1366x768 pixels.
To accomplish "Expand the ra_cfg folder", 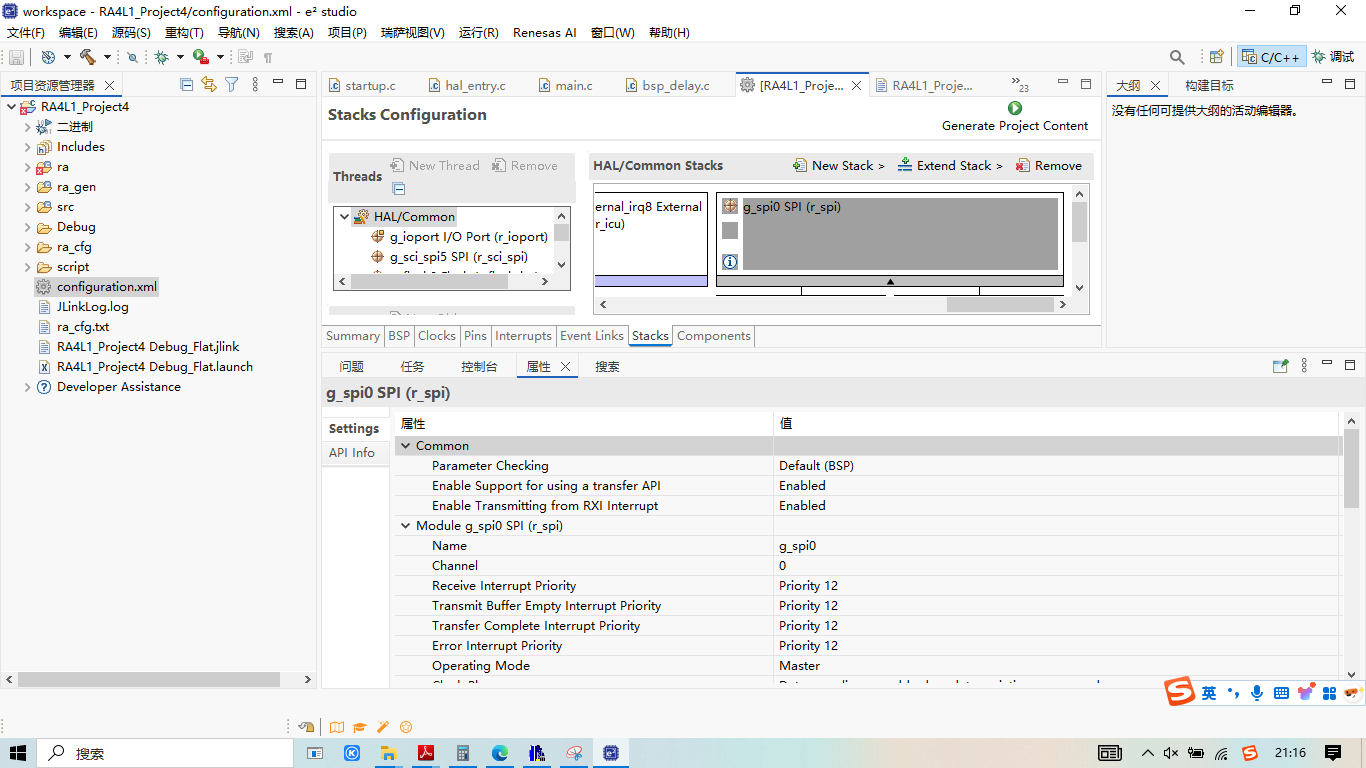I will 28,247.
